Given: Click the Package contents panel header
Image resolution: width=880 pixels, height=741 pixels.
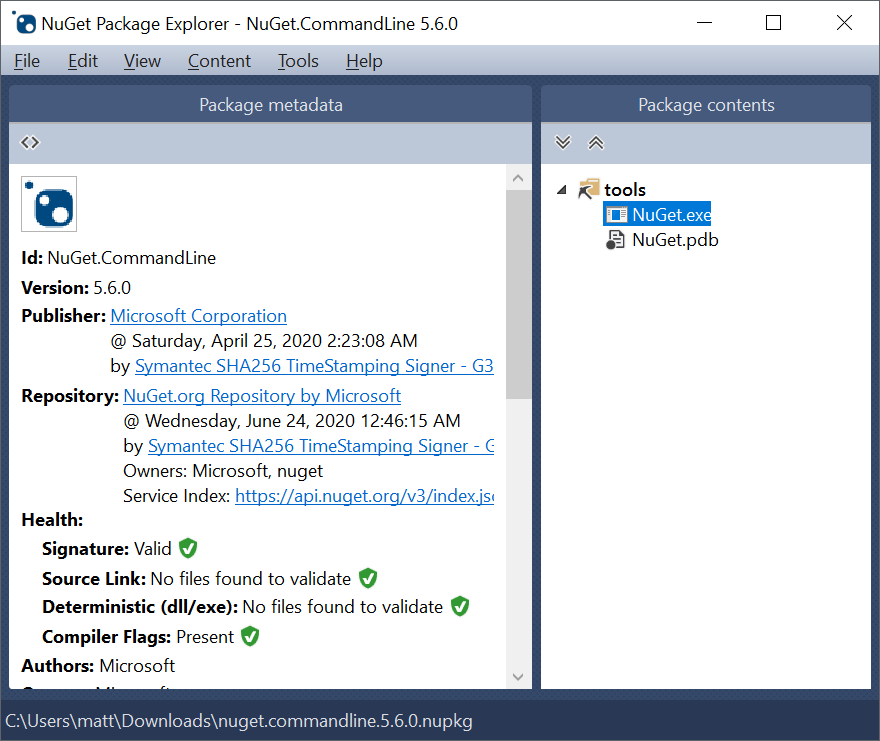Looking at the screenshot, I should point(706,104).
